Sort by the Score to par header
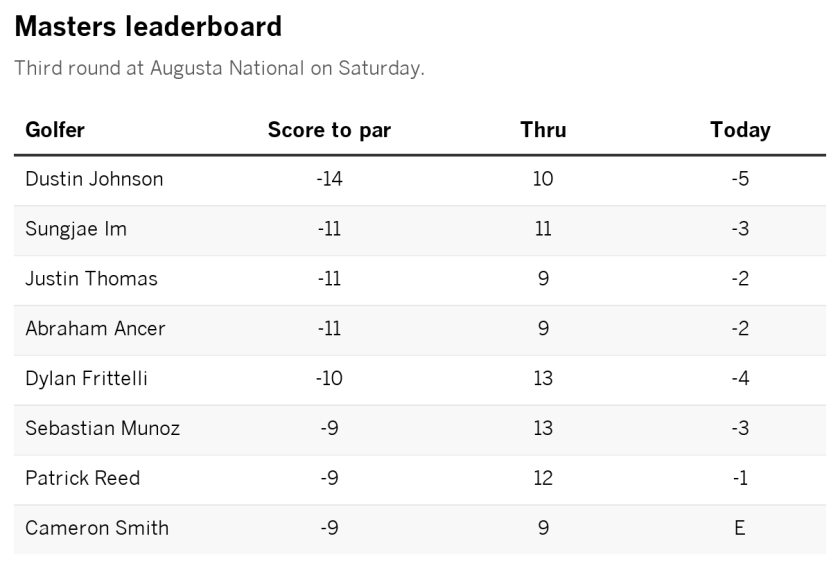 [x=329, y=130]
